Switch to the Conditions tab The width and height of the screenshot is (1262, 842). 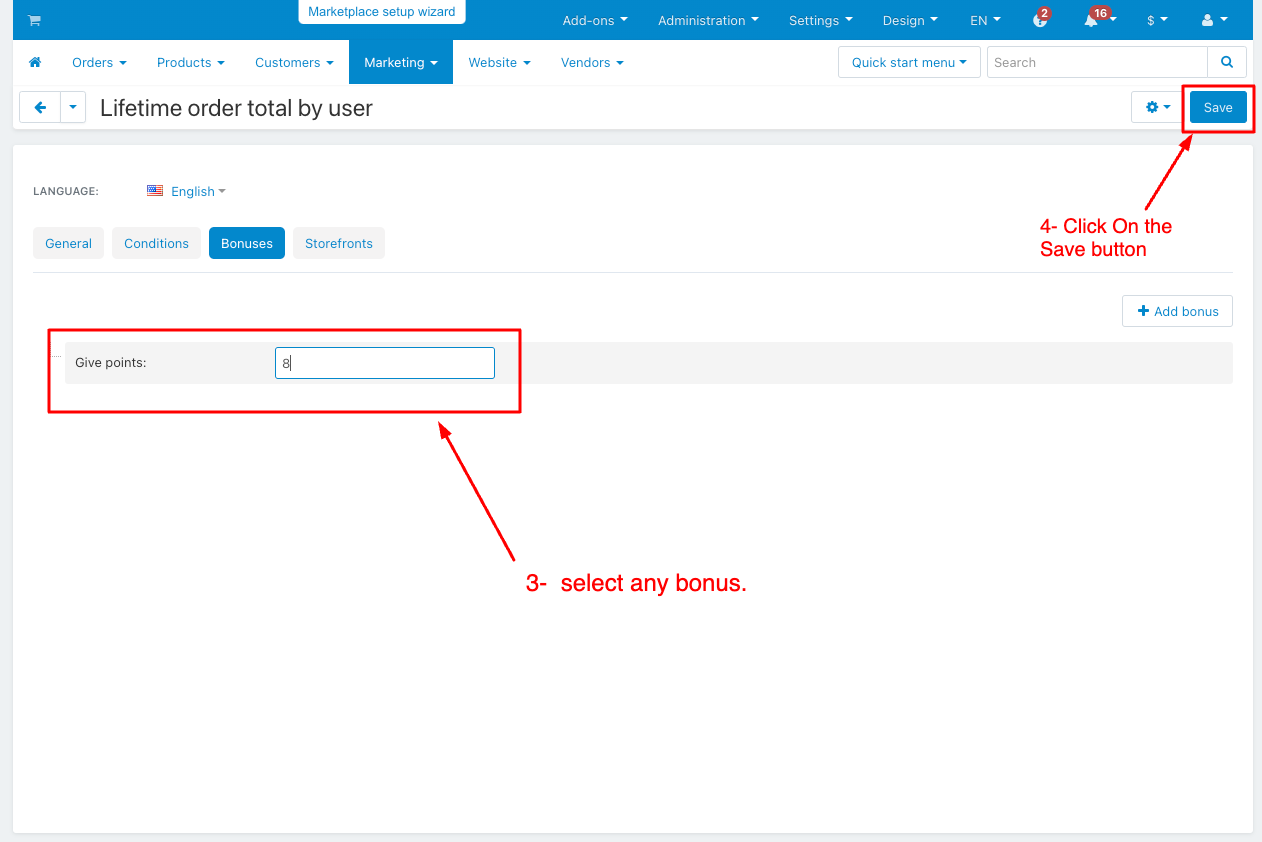[156, 243]
